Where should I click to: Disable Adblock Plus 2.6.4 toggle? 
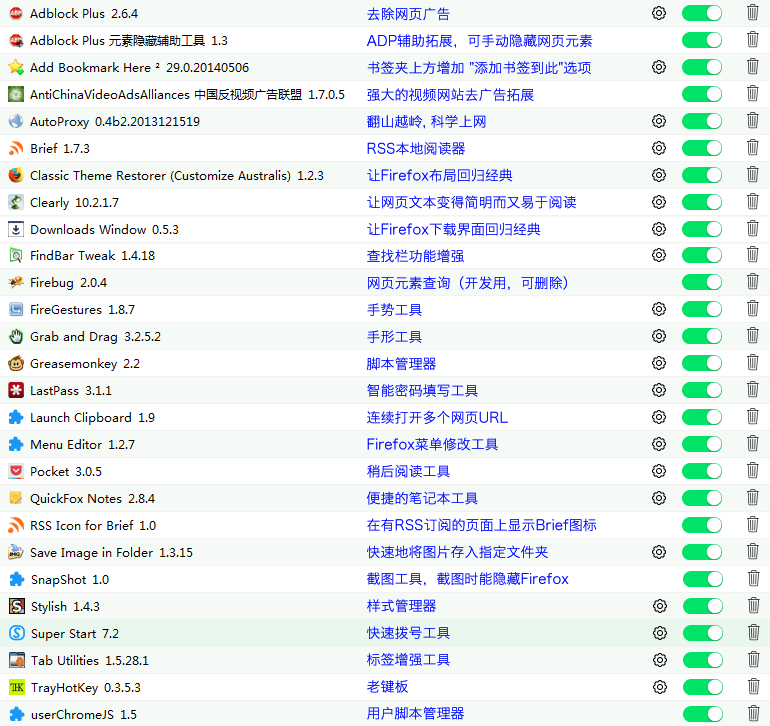point(702,13)
